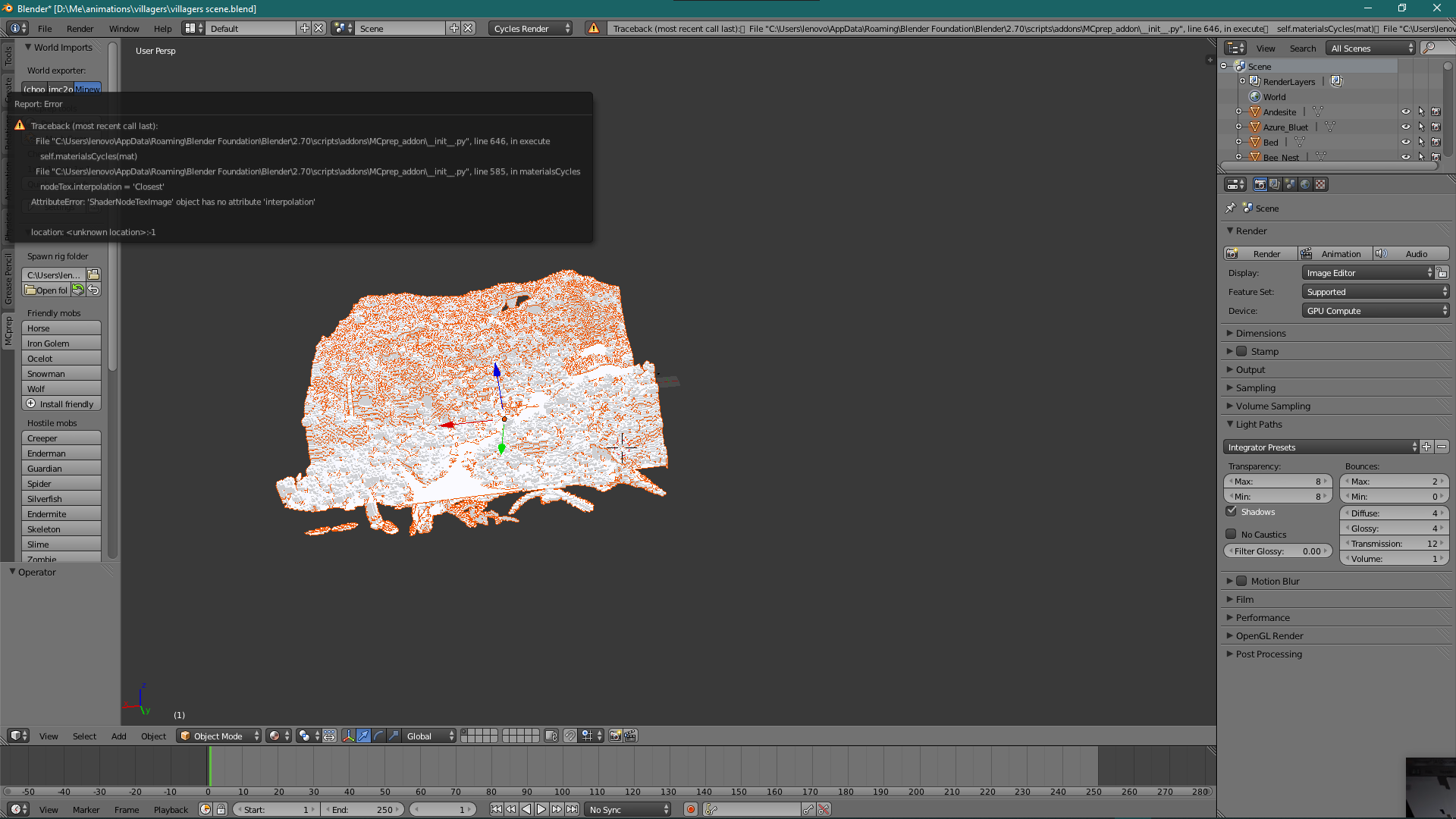Toggle the Shadows checkbox
The image size is (1456, 819).
[1232, 511]
